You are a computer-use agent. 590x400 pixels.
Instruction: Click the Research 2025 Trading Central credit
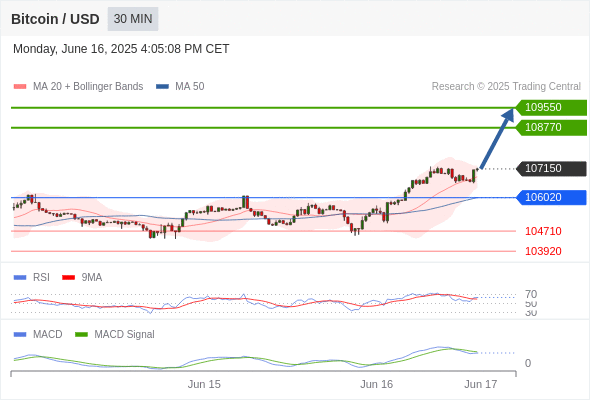(506, 87)
